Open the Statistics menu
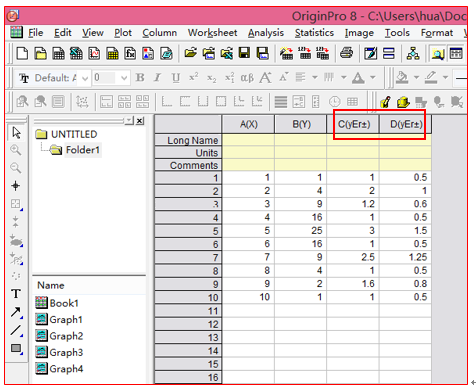476x390 pixels. pyautogui.click(x=314, y=33)
